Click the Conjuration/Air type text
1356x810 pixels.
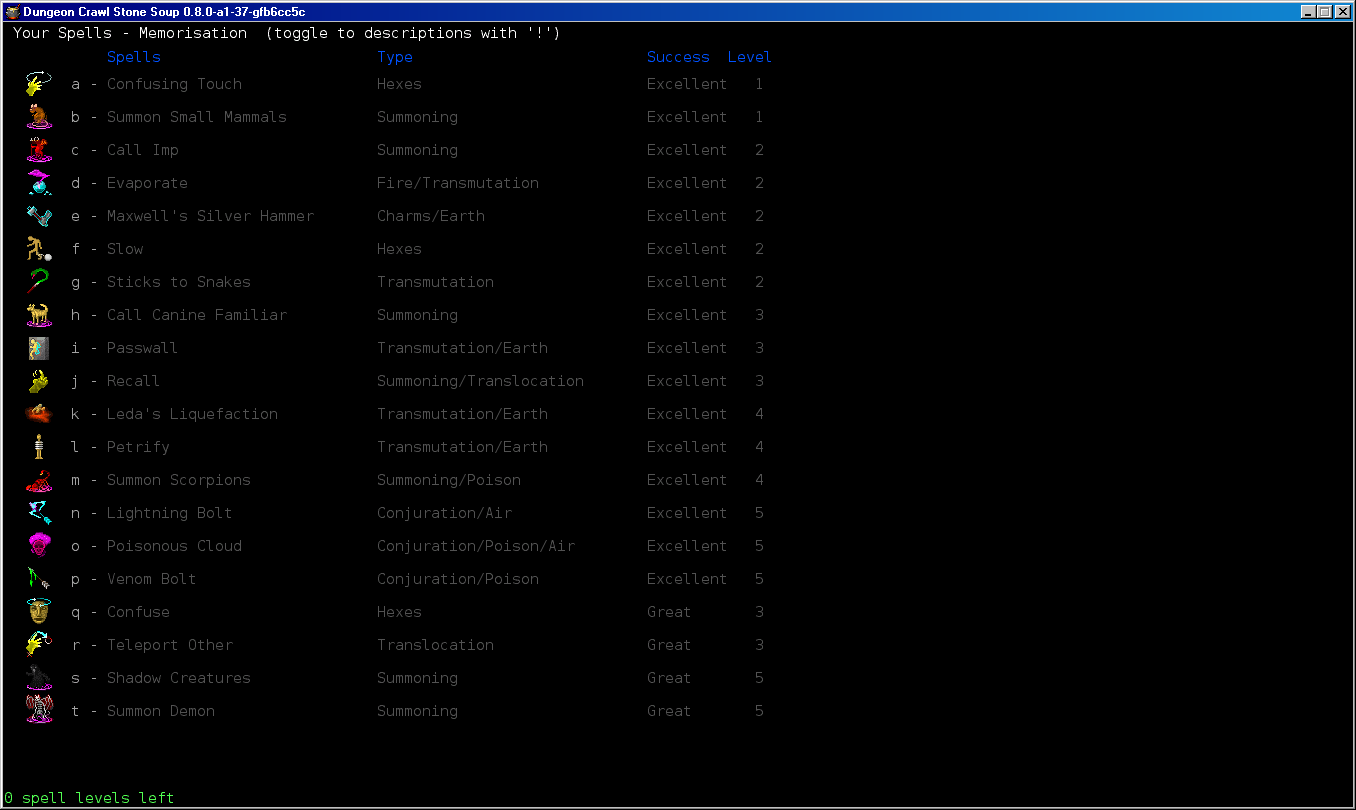(444, 513)
